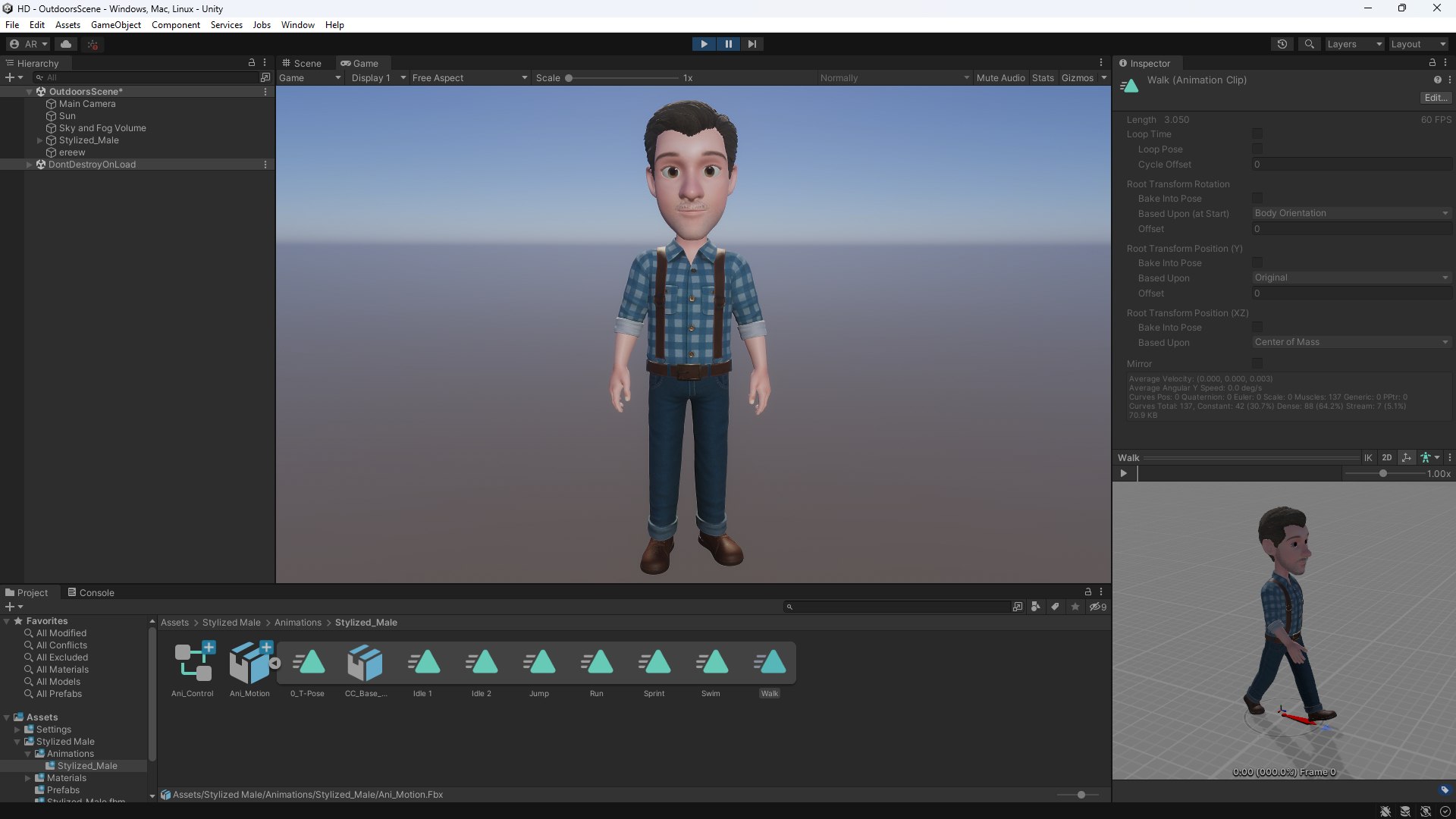Click the favorites star icon in Project toolbar
The width and height of the screenshot is (1456, 819).
pos(1075,607)
